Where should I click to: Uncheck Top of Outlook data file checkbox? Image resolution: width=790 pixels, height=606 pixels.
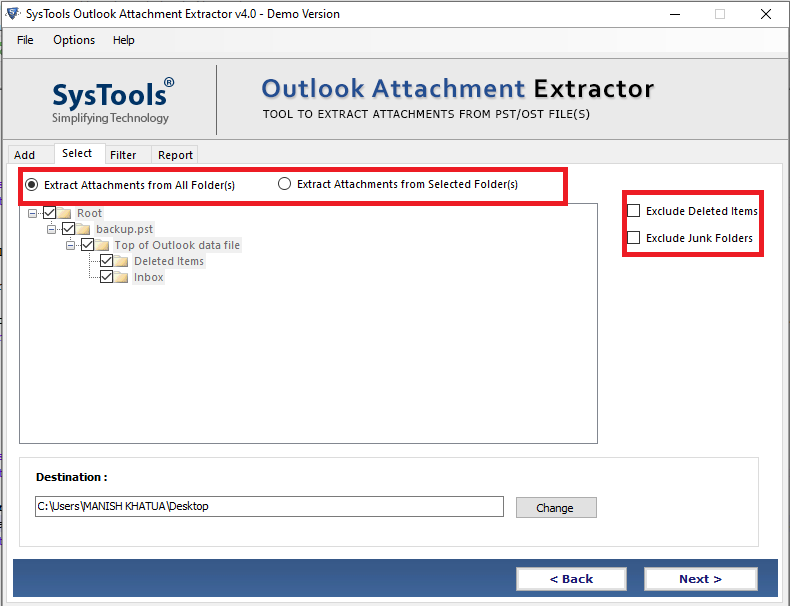click(x=88, y=245)
